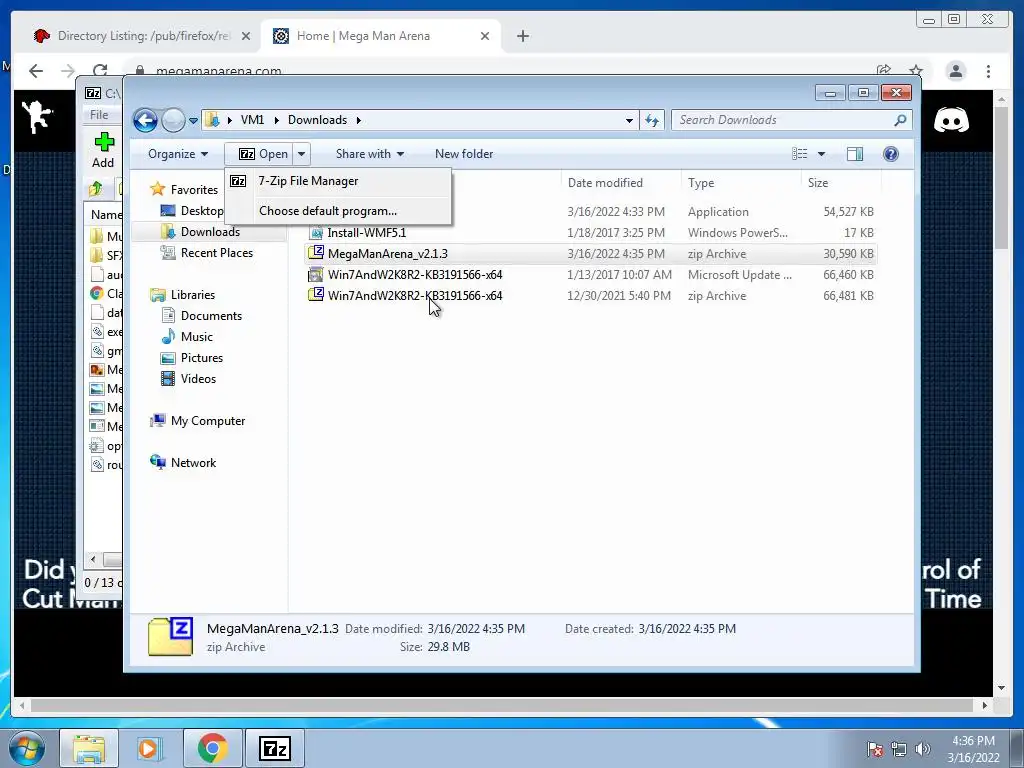This screenshot has height=768, width=1024.
Task: Open the Windows Start menu
Action: click(26, 748)
